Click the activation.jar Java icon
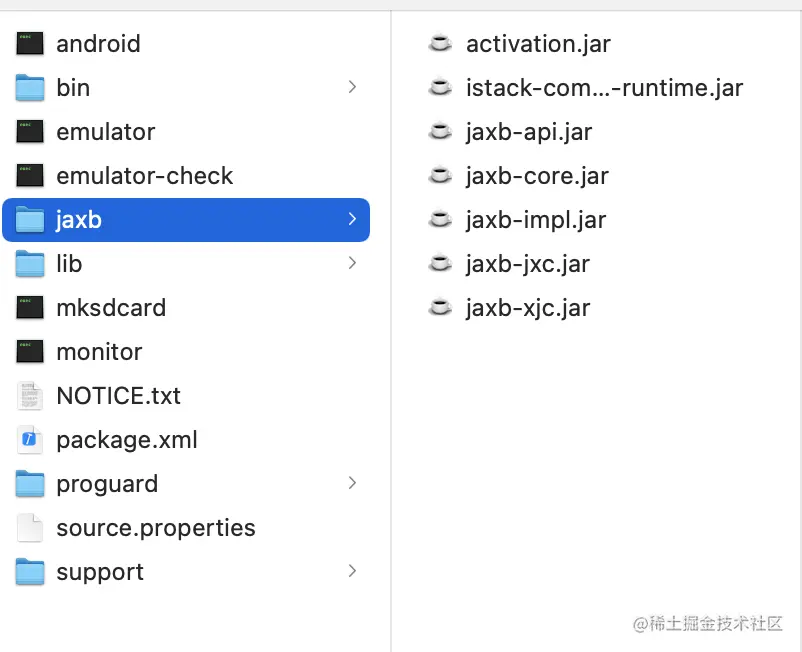Viewport: 802px width, 652px height. tap(440, 44)
